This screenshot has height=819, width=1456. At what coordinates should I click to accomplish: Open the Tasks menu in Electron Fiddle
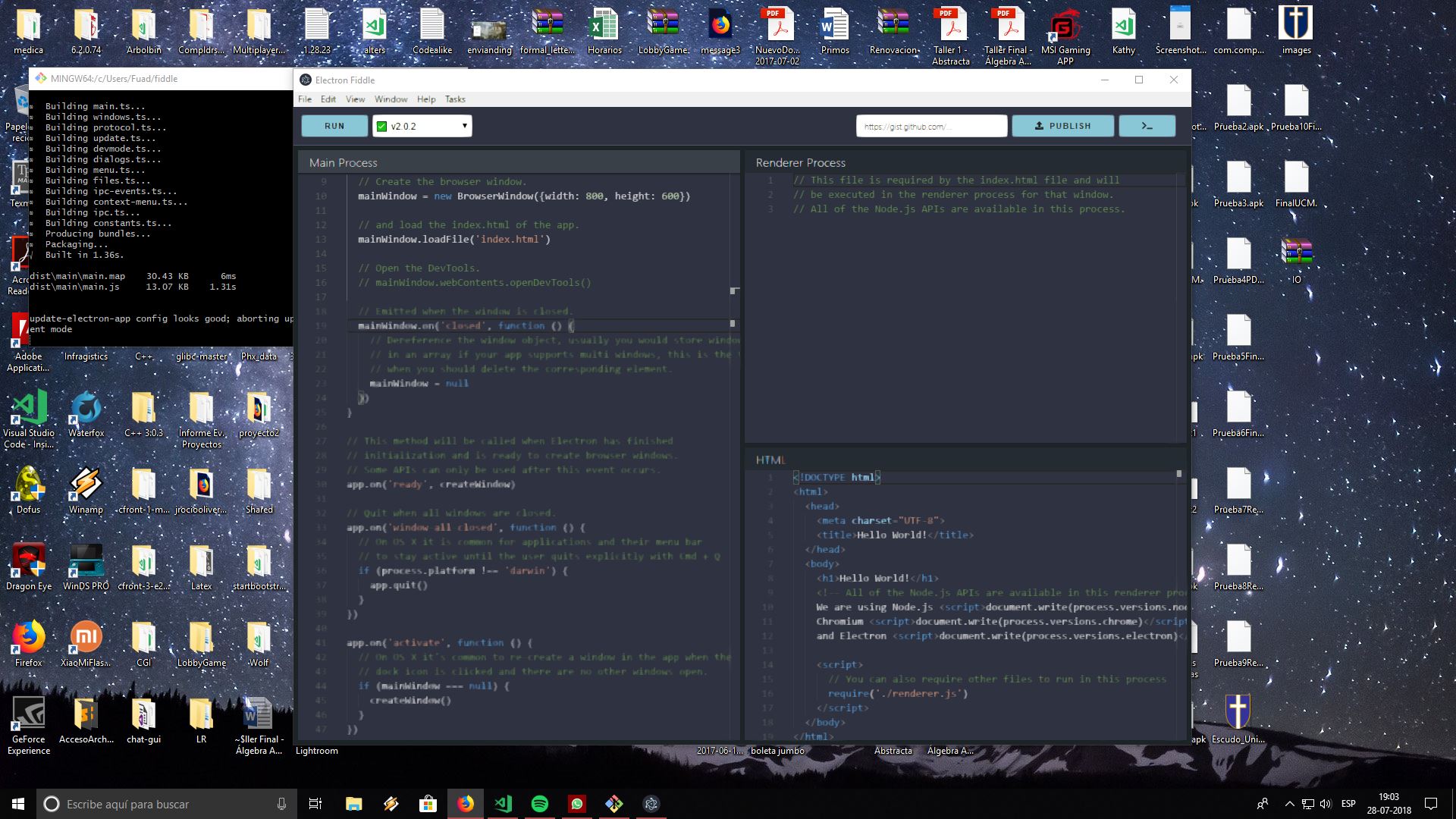[x=455, y=99]
